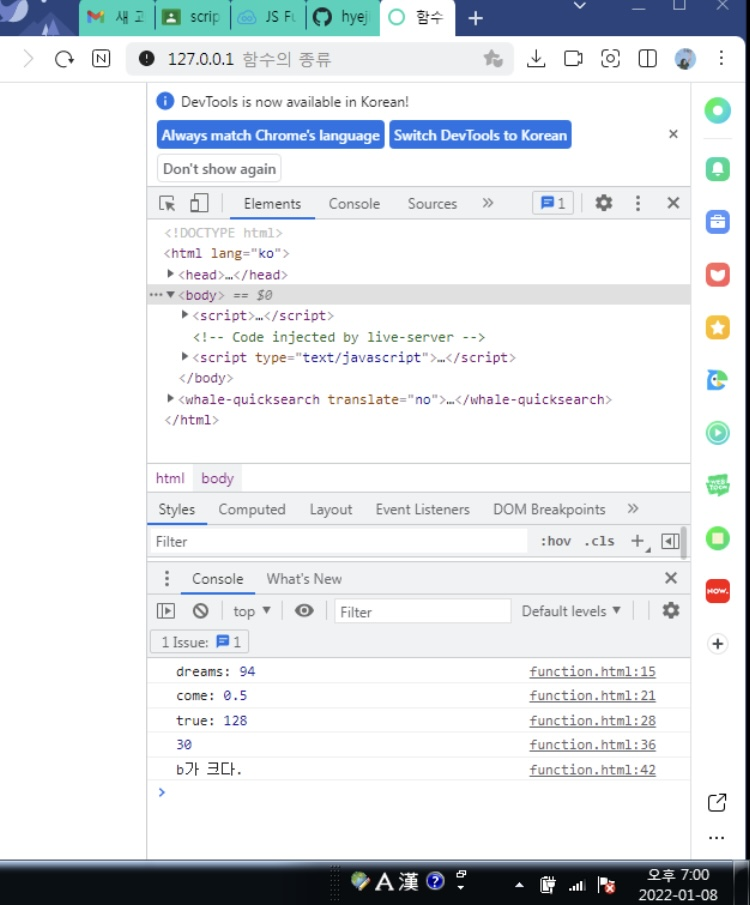Create live expression with the eye icon

pos(304,611)
